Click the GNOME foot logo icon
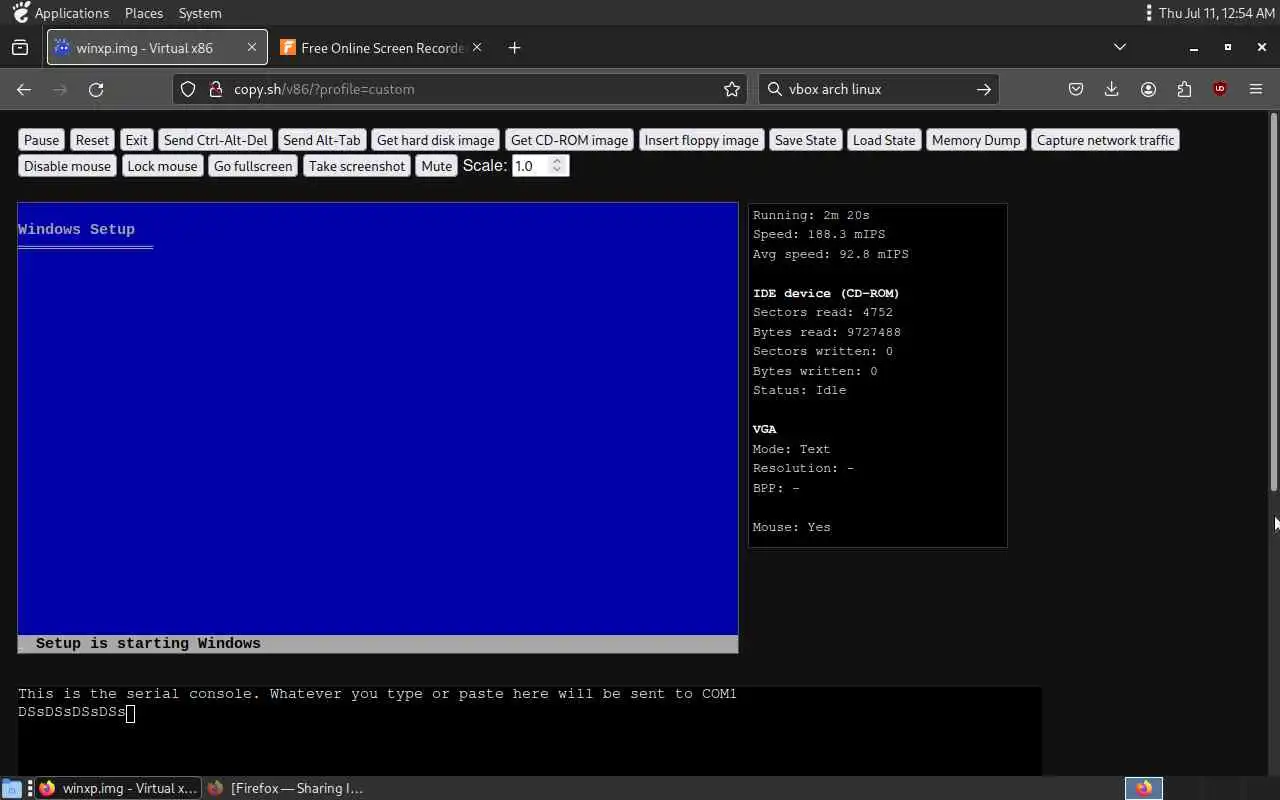 20,12
